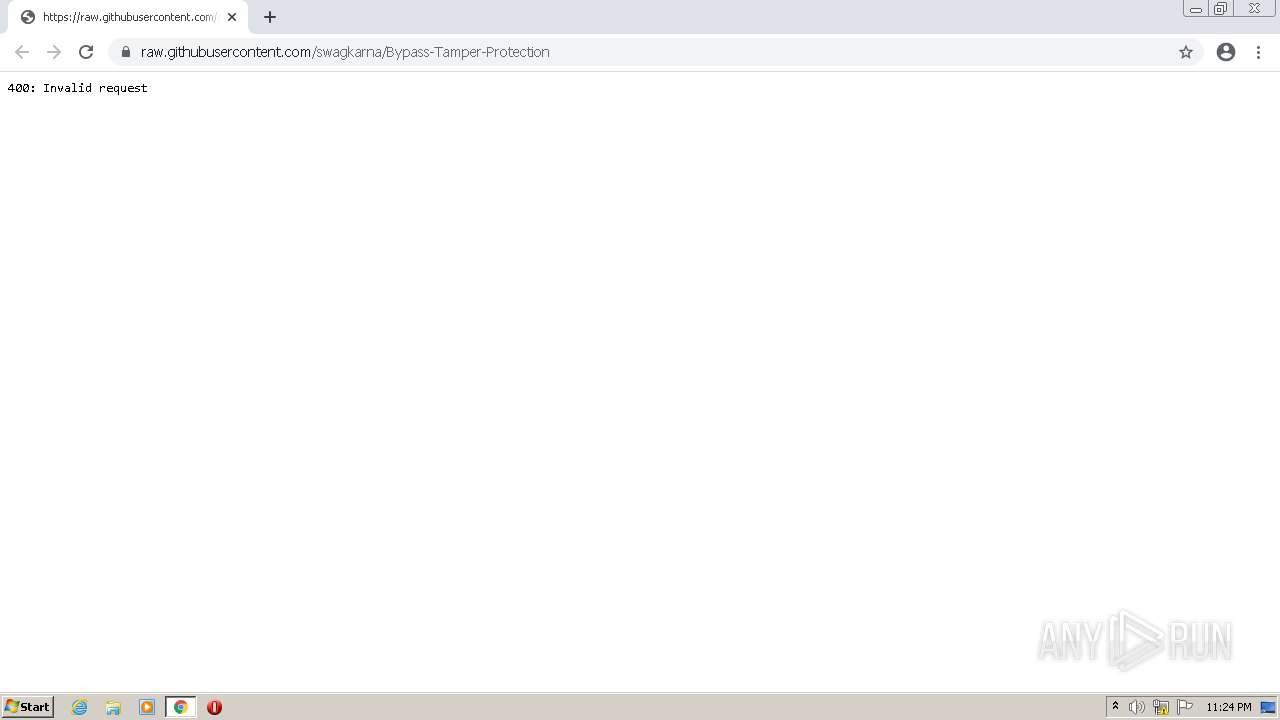Open the Chrome three-dot menu
1280x720 pixels.
tap(1259, 52)
